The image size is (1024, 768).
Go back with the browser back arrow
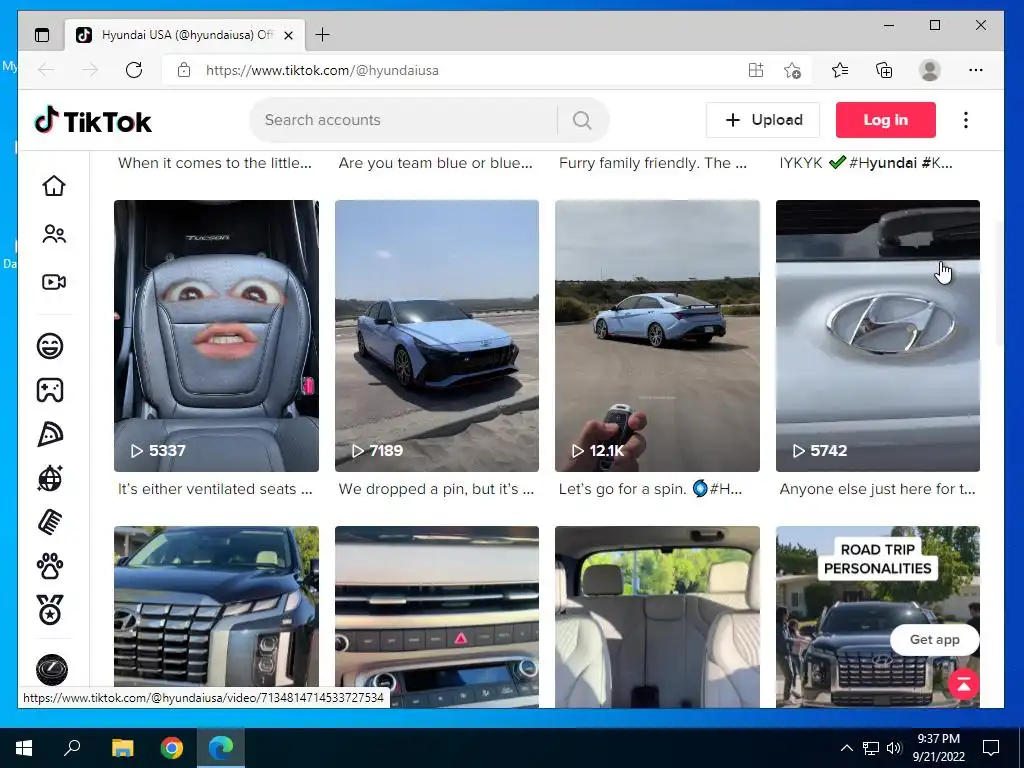click(46, 70)
